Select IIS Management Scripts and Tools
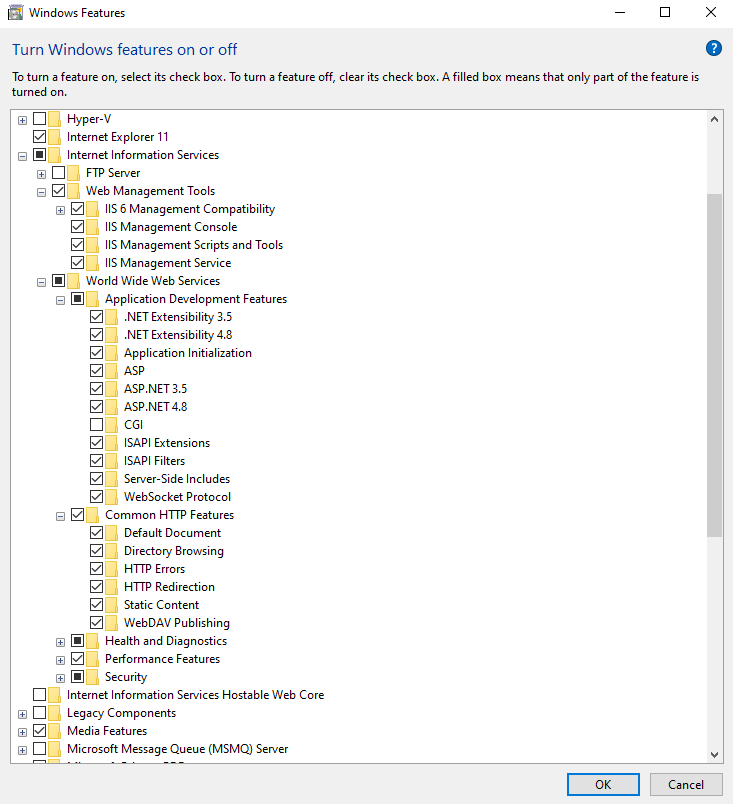Viewport: 733px width, 804px height. (x=194, y=245)
